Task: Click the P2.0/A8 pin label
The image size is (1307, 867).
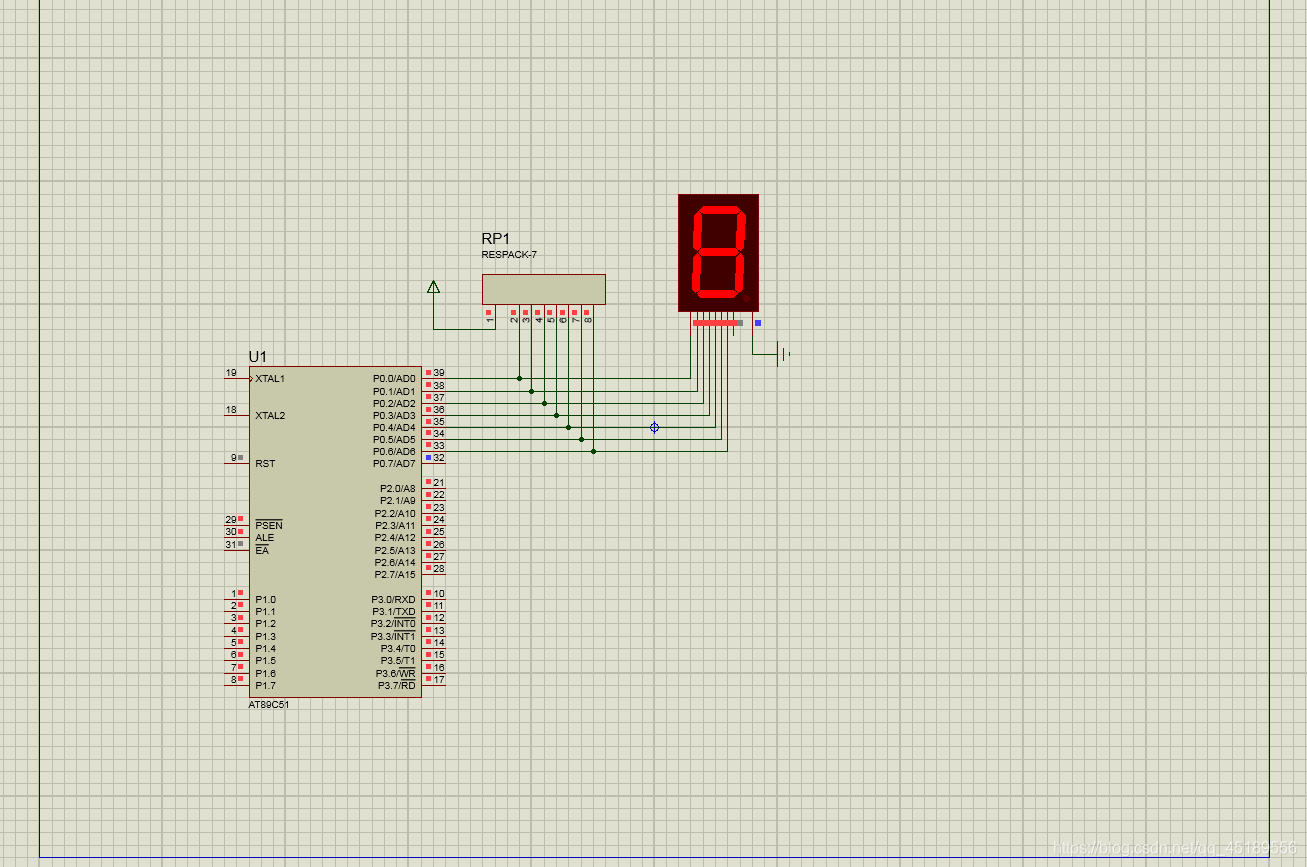Action: (x=397, y=489)
